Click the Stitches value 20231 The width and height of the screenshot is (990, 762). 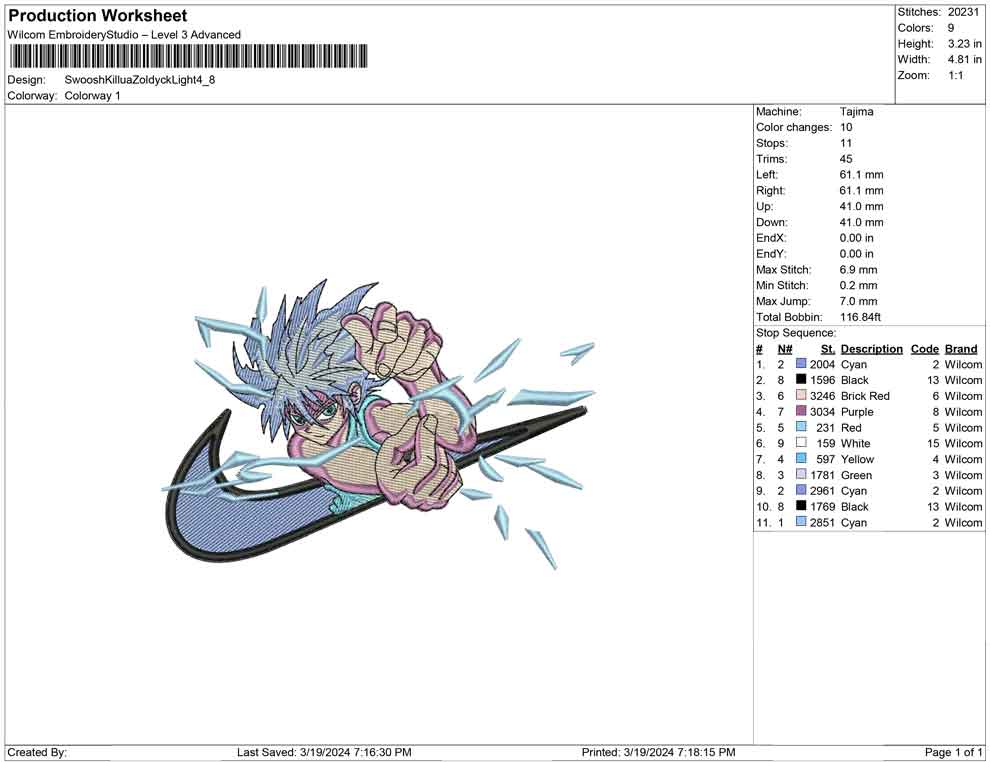click(x=964, y=12)
